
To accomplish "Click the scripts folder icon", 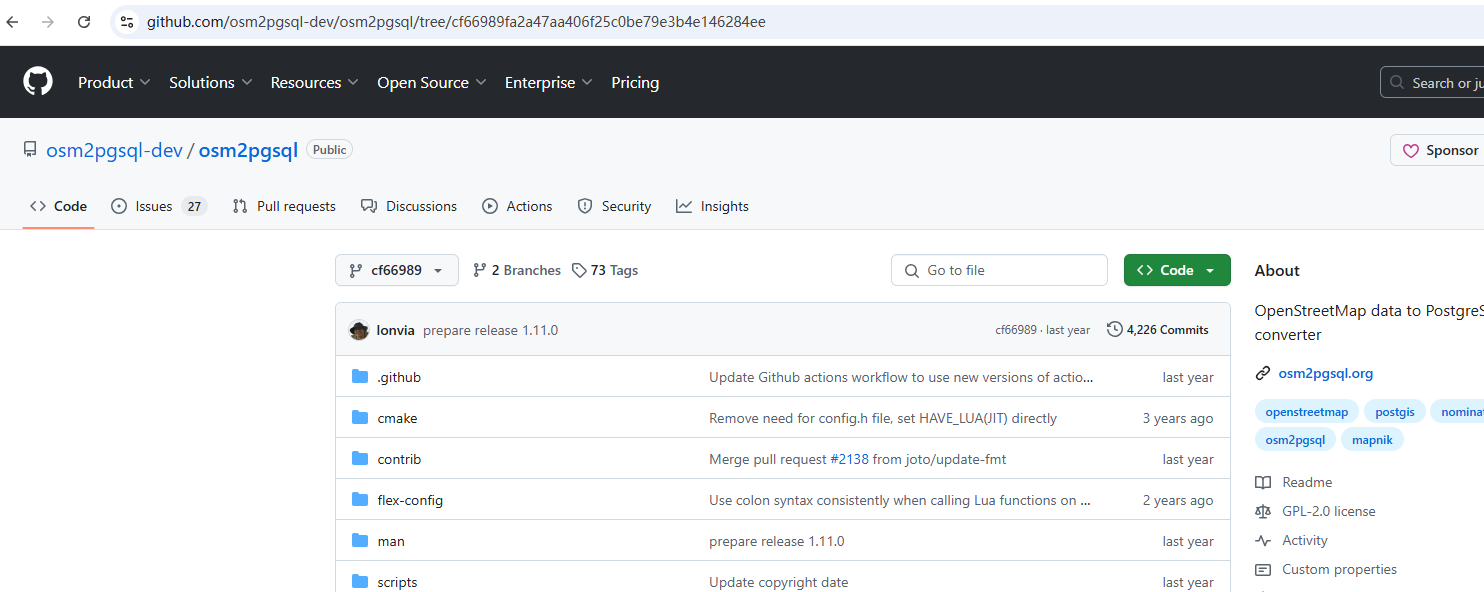I will [x=360, y=582].
